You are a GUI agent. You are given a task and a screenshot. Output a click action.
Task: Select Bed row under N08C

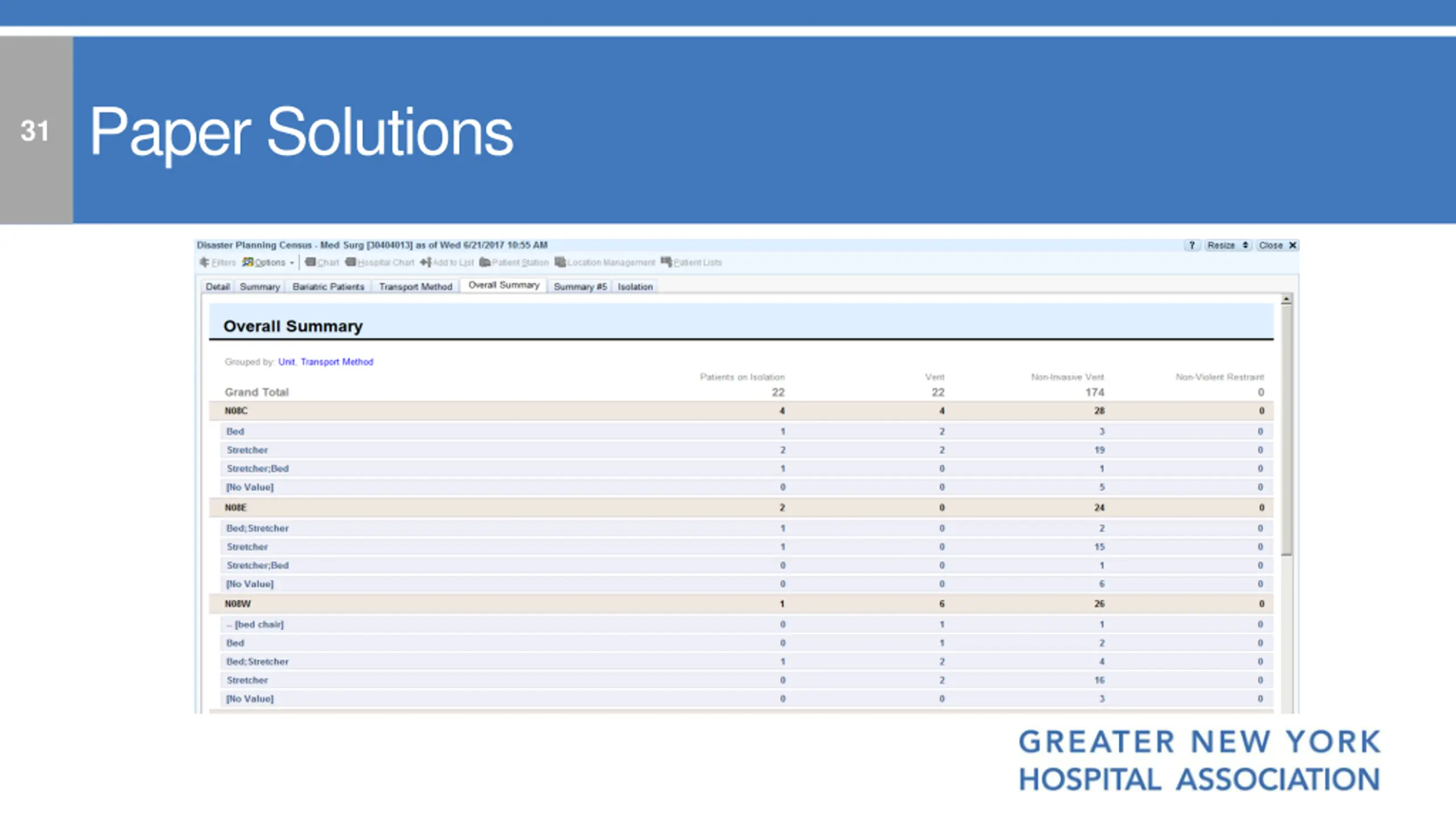coord(747,431)
